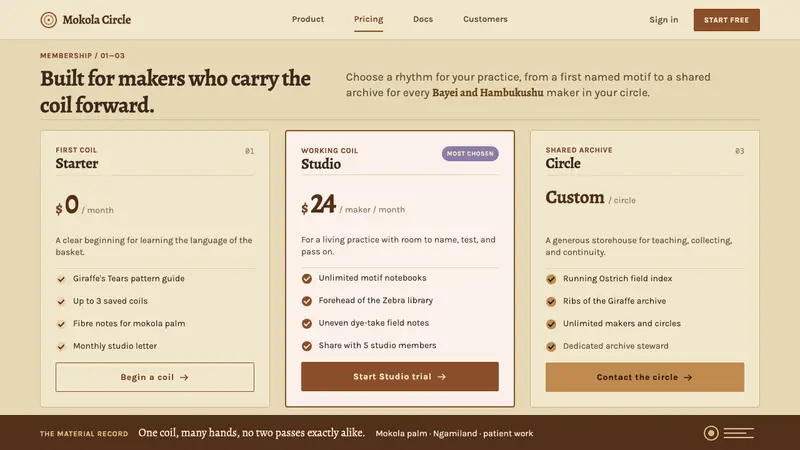Screen dimensions: 800x450
Task: Go to the Customers nav link
Action: click(x=485, y=19)
